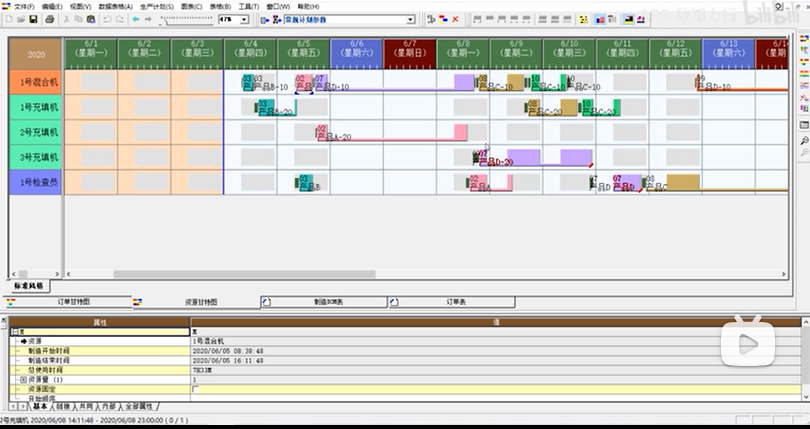Open the planning parameter dropdown

coord(410,19)
